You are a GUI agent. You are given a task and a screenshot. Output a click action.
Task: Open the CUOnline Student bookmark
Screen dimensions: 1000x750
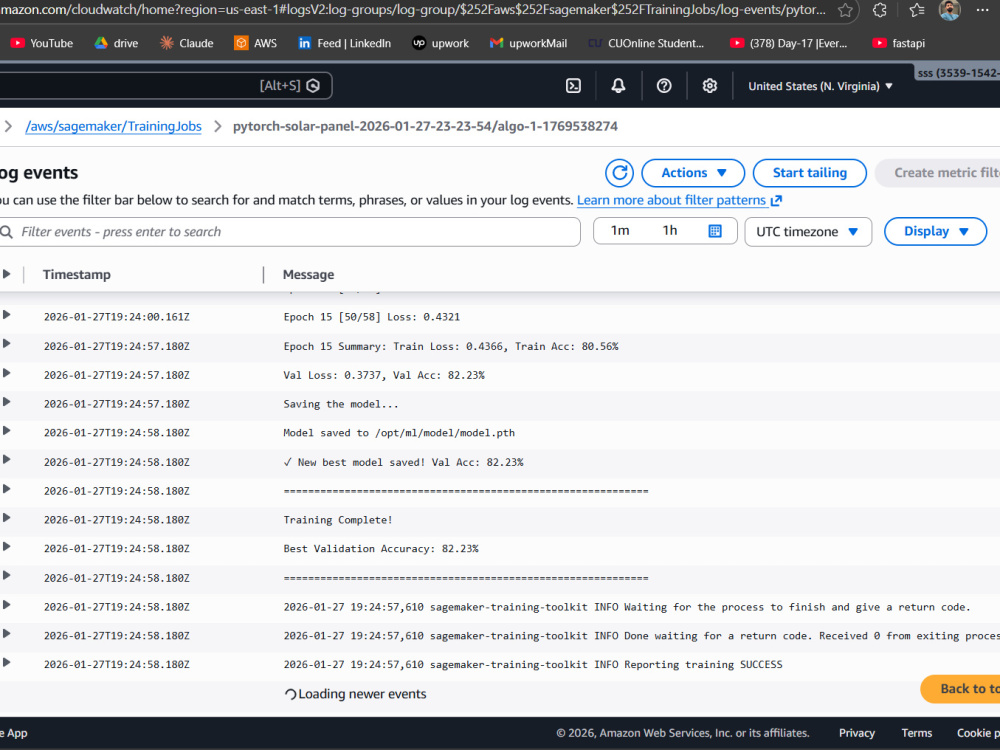coord(646,43)
